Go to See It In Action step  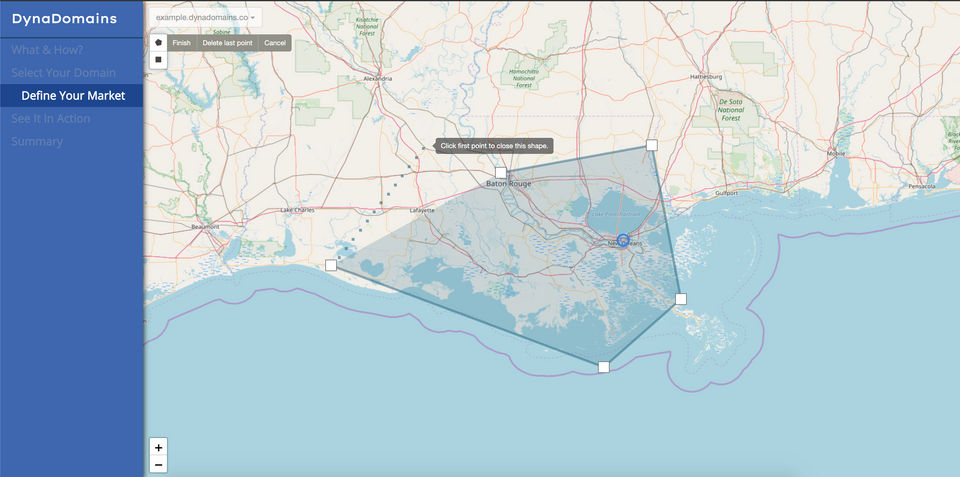point(50,118)
